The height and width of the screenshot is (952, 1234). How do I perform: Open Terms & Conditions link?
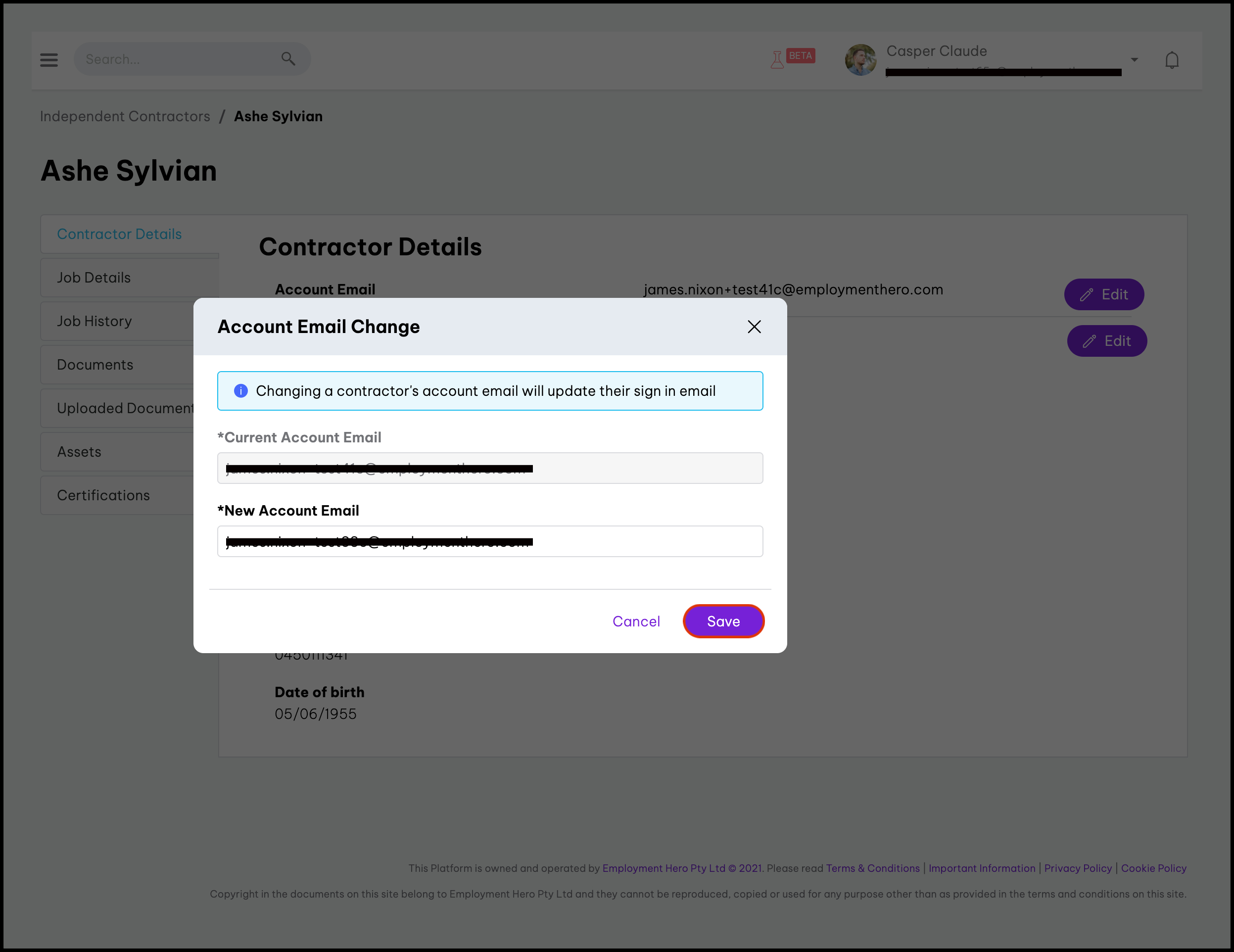click(x=872, y=868)
